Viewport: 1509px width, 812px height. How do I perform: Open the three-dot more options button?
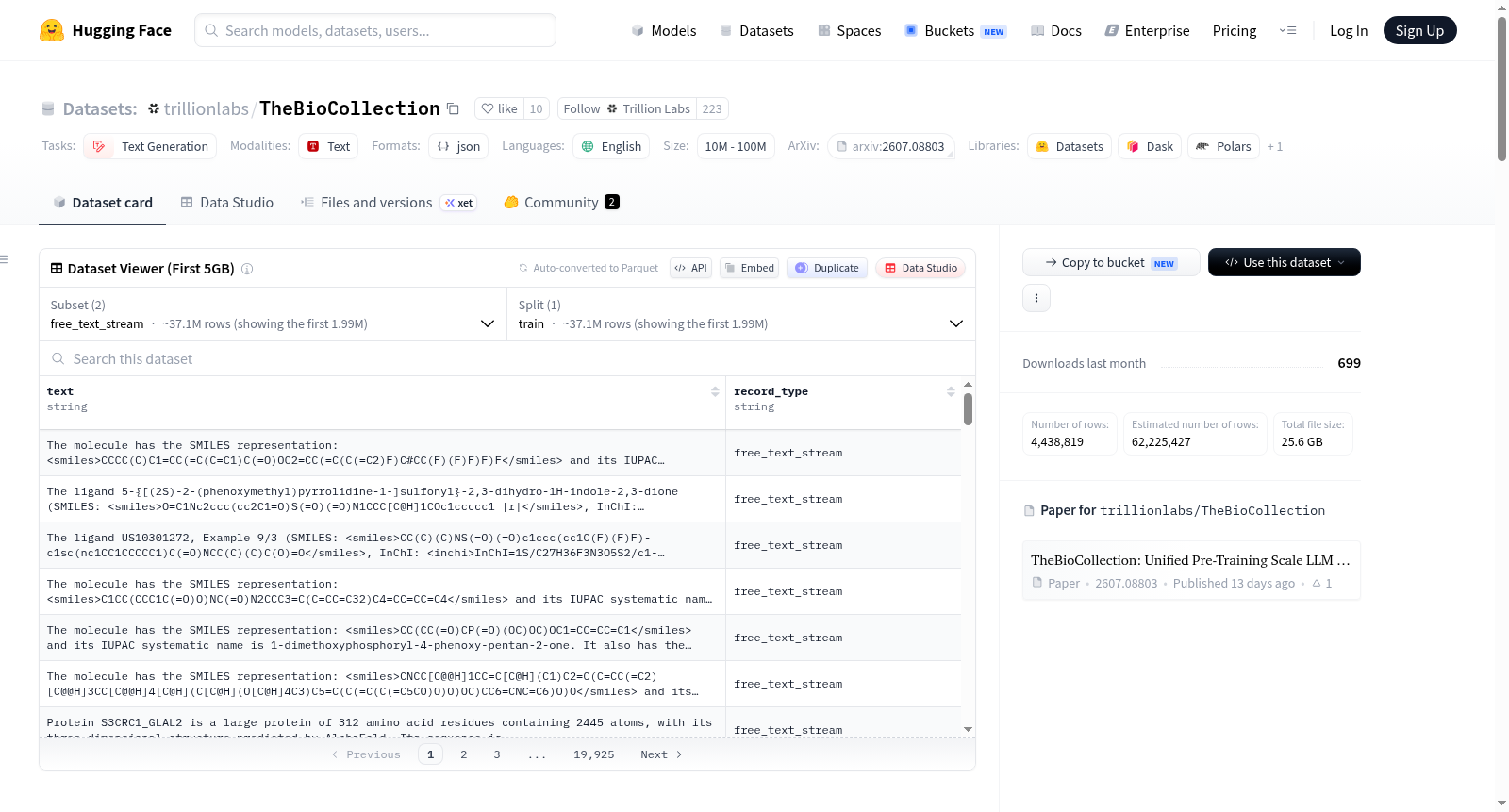1036,298
